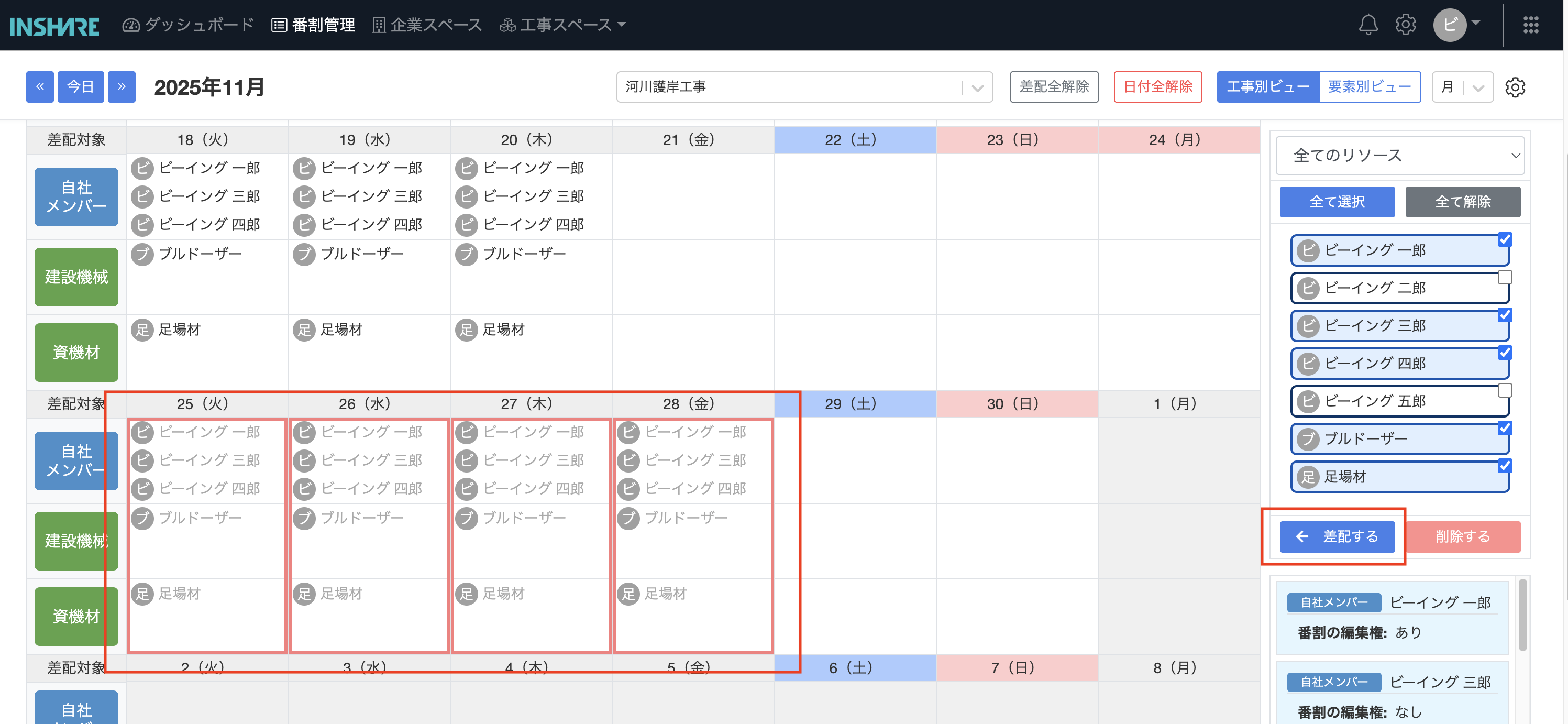Image resolution: width=1568 pixels, height=724 pixels.
Task: Open 企業スペース page
Action: click(x=427, y=25)
